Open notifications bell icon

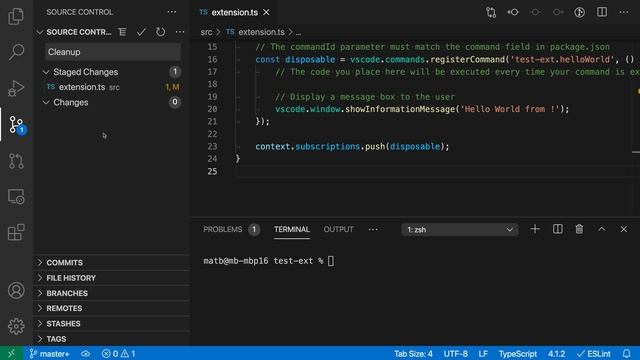point(627,353)
